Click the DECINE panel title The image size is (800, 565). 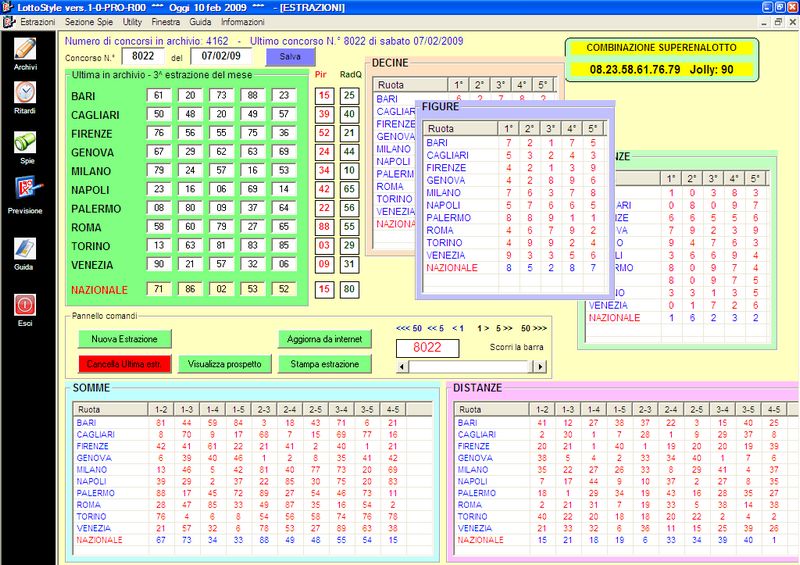click(x=390, y=63)
